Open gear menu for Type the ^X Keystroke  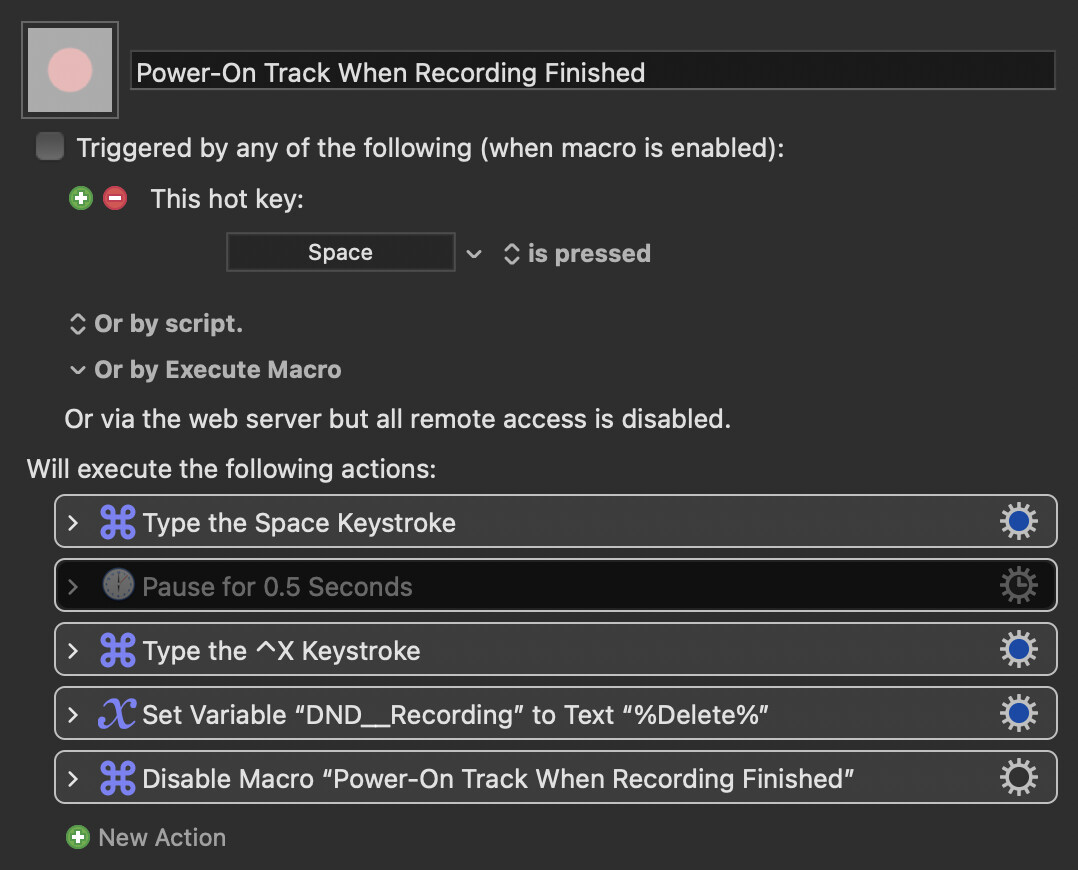[1018, 651]
